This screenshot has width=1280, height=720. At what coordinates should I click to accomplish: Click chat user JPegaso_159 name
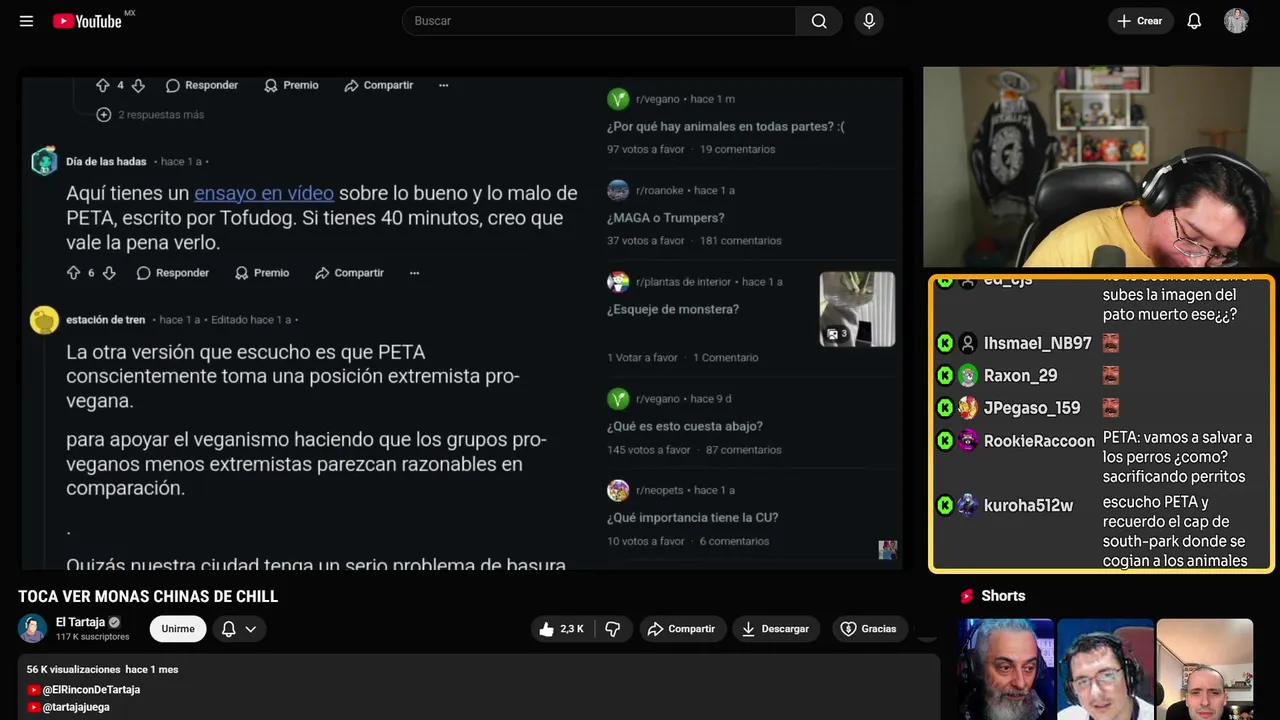(1032, 408)
